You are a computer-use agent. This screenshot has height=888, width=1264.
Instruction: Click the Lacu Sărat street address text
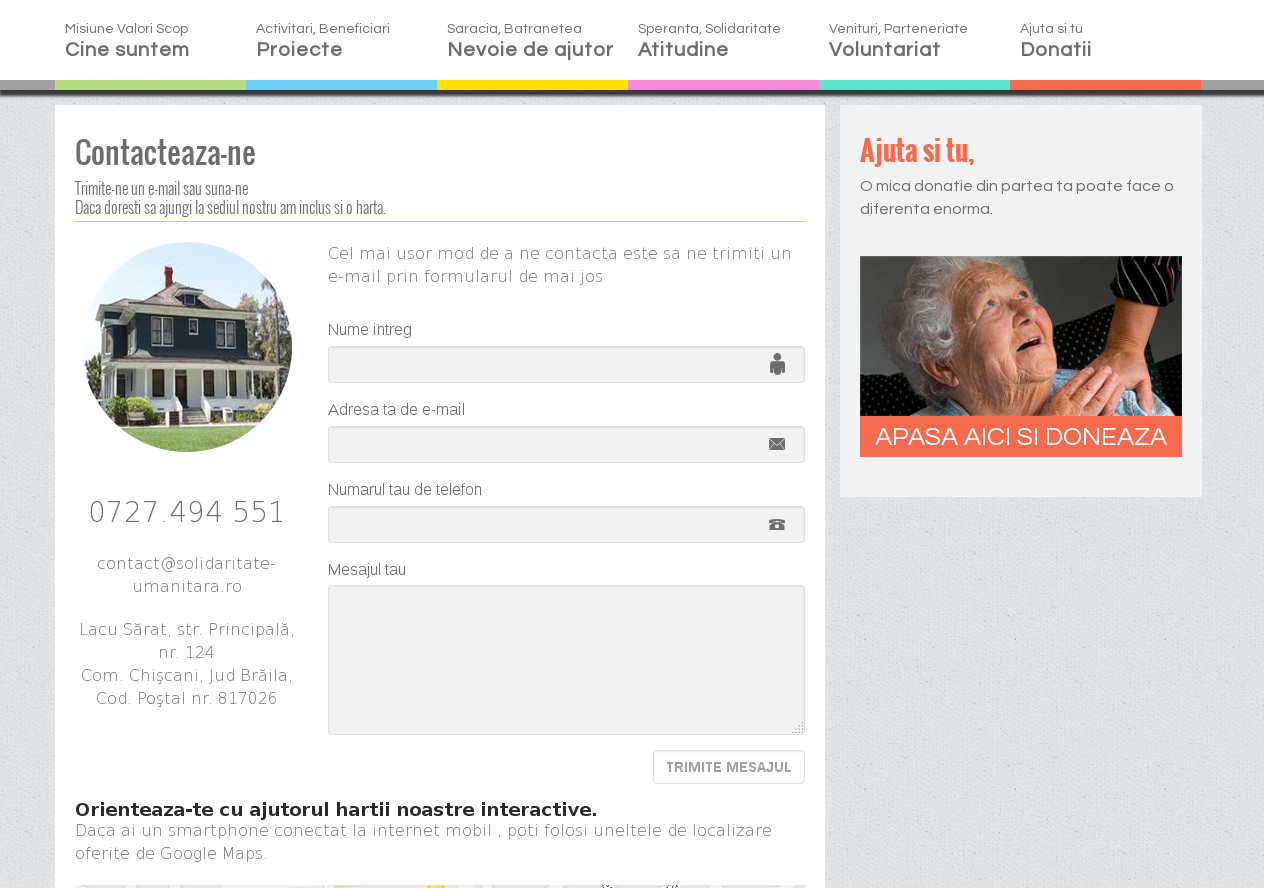click(187, 640)
